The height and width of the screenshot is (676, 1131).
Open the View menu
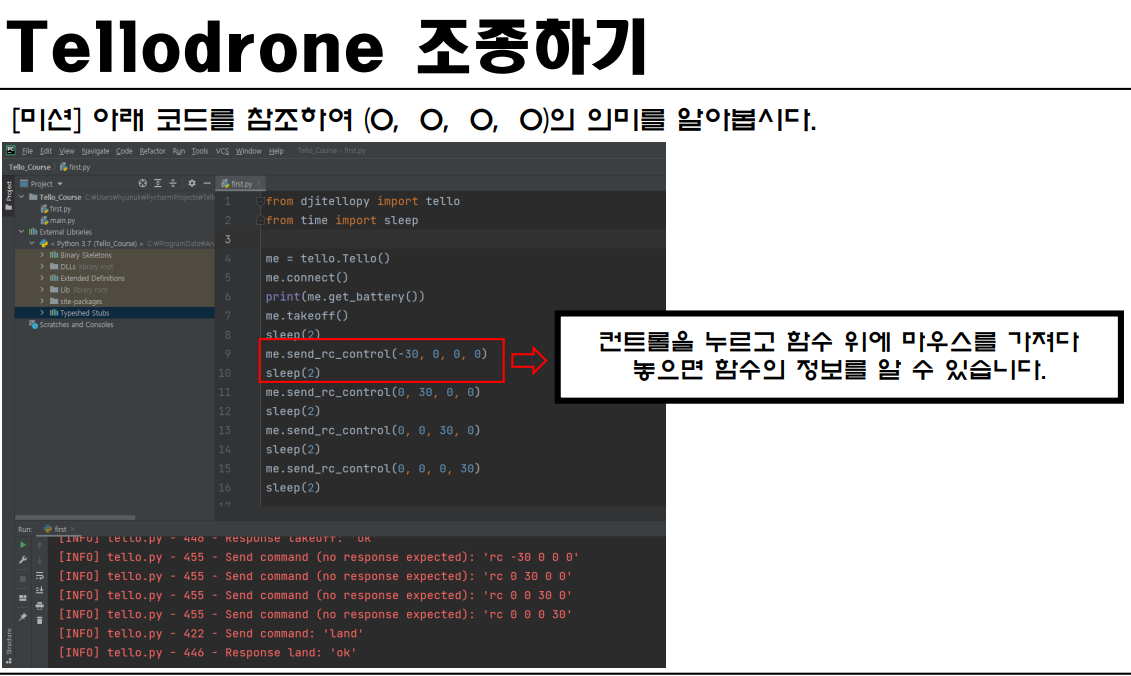click(x=66, y=151)
